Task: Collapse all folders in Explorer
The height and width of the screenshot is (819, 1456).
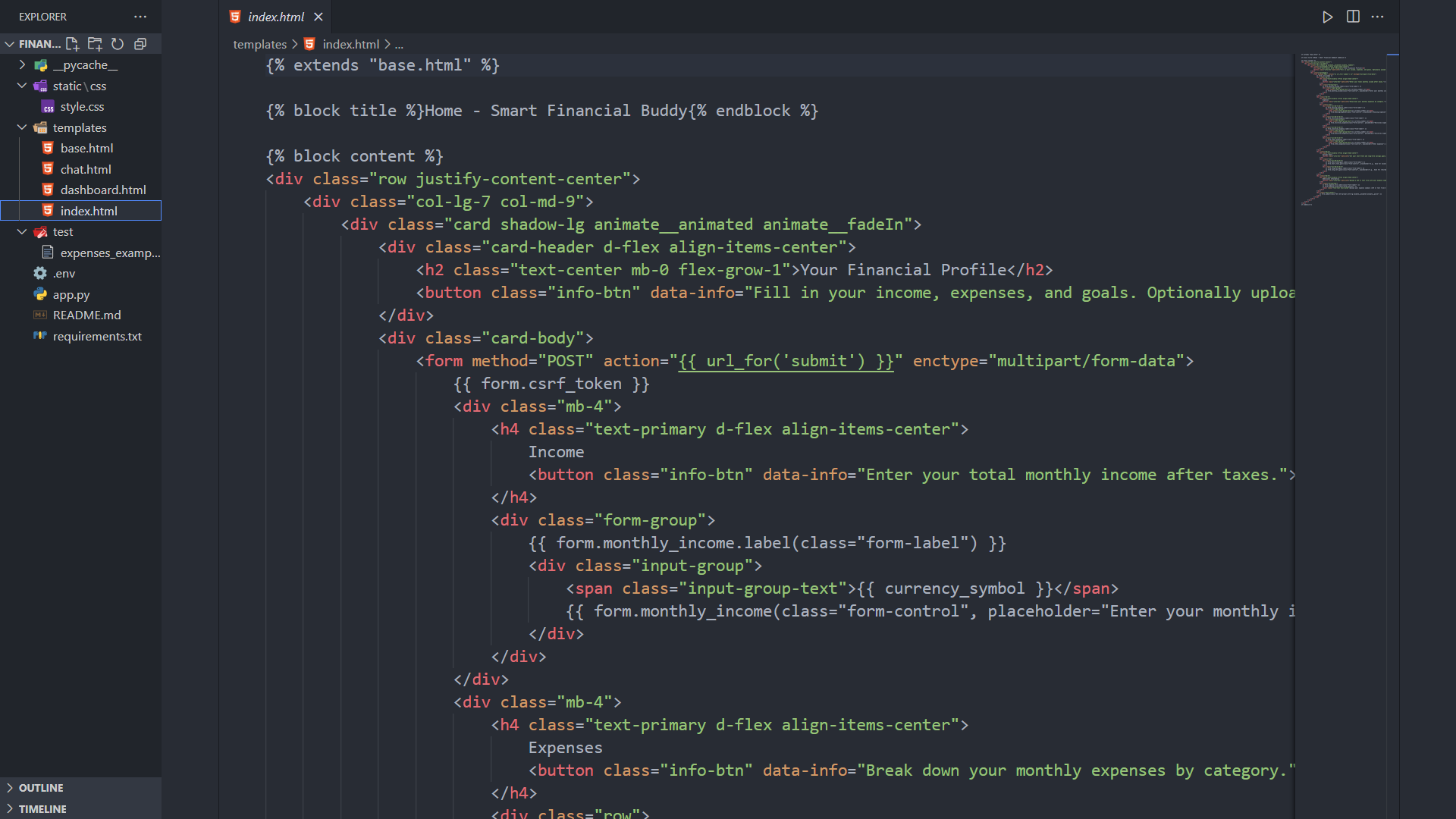Action: (x=140, y=44)
